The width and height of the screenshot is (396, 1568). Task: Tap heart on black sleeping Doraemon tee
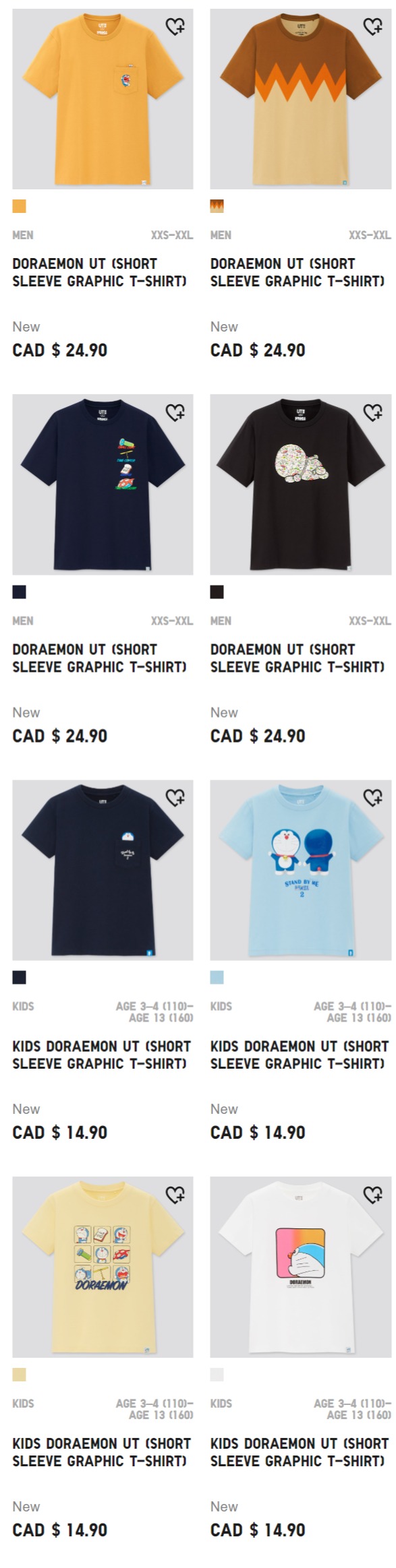pyautogui.click(x=373, y=412)
